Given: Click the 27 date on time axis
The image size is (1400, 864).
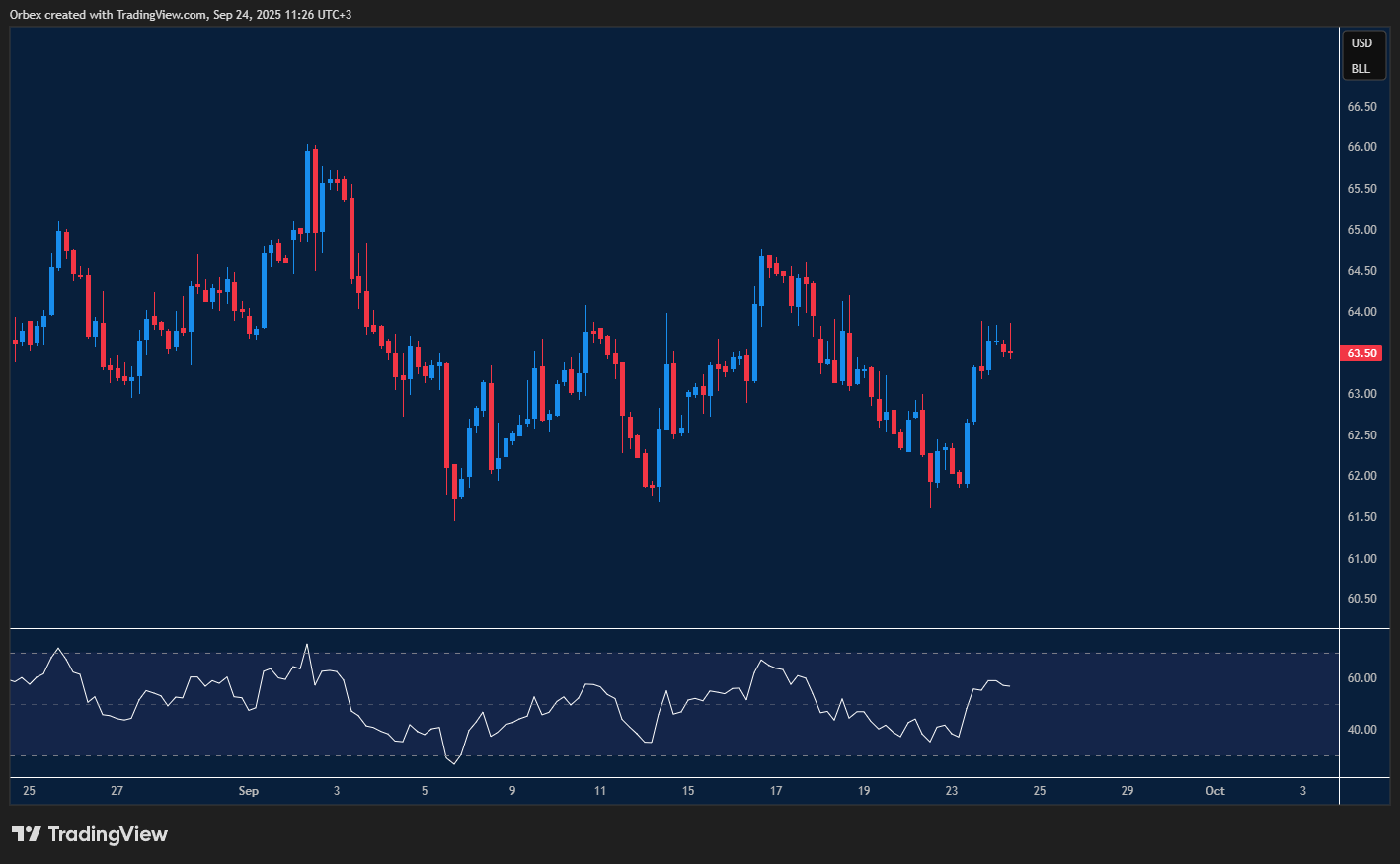Looking at the screenshot, I should (x=117, y=791).
